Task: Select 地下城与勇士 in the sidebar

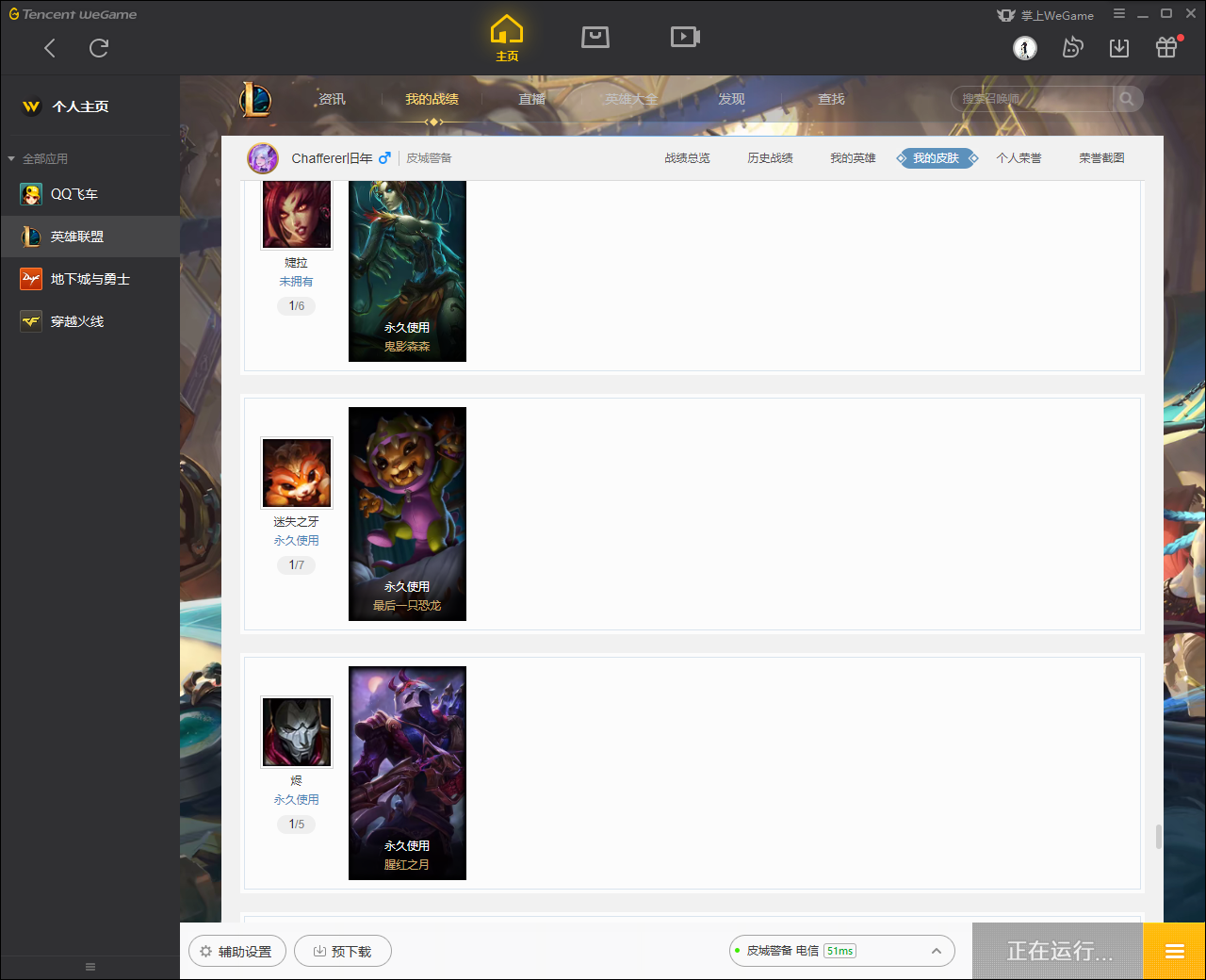Action: [90, 279]
